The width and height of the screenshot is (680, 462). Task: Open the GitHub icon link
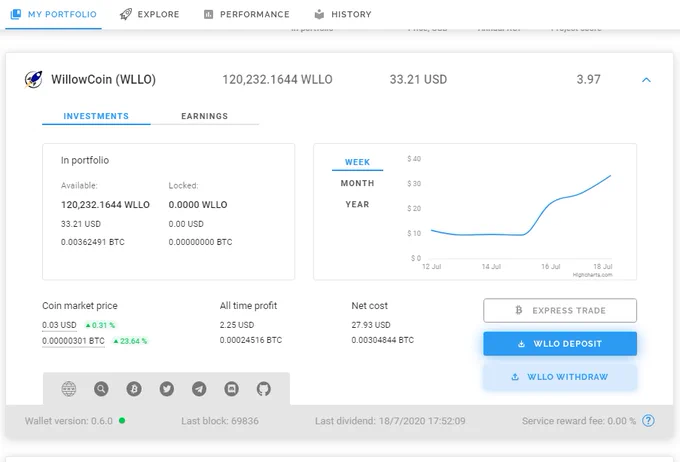pyautogui.click(x=264, y=389)
